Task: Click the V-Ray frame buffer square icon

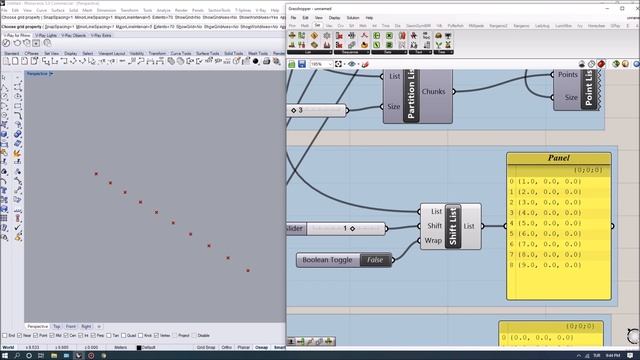Action: pos(36,43)
